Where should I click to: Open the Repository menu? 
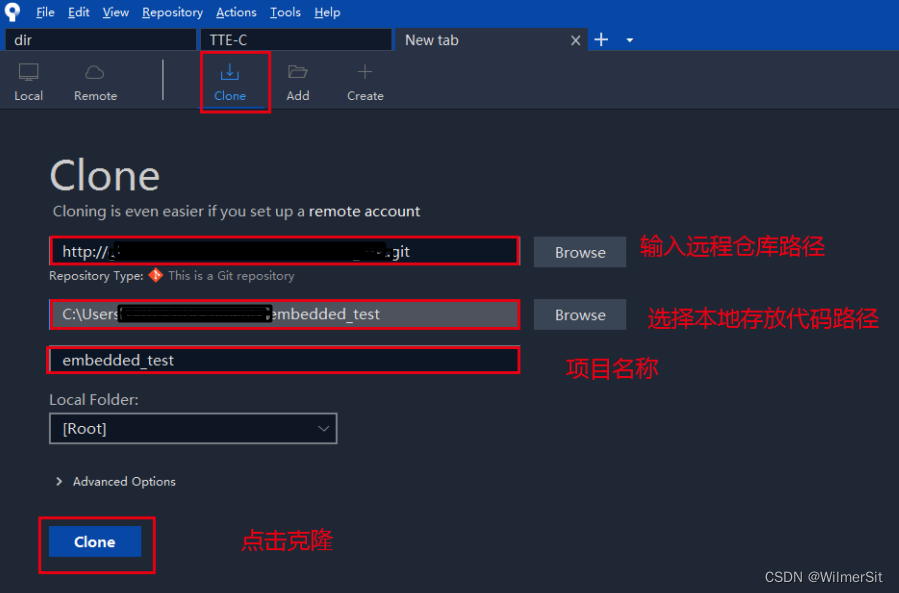[172, 12]
